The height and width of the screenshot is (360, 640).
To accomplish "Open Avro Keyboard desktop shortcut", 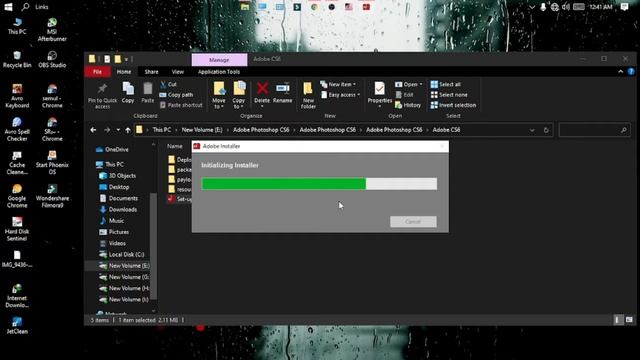I will pyautogui.click(x=17, y=96).
